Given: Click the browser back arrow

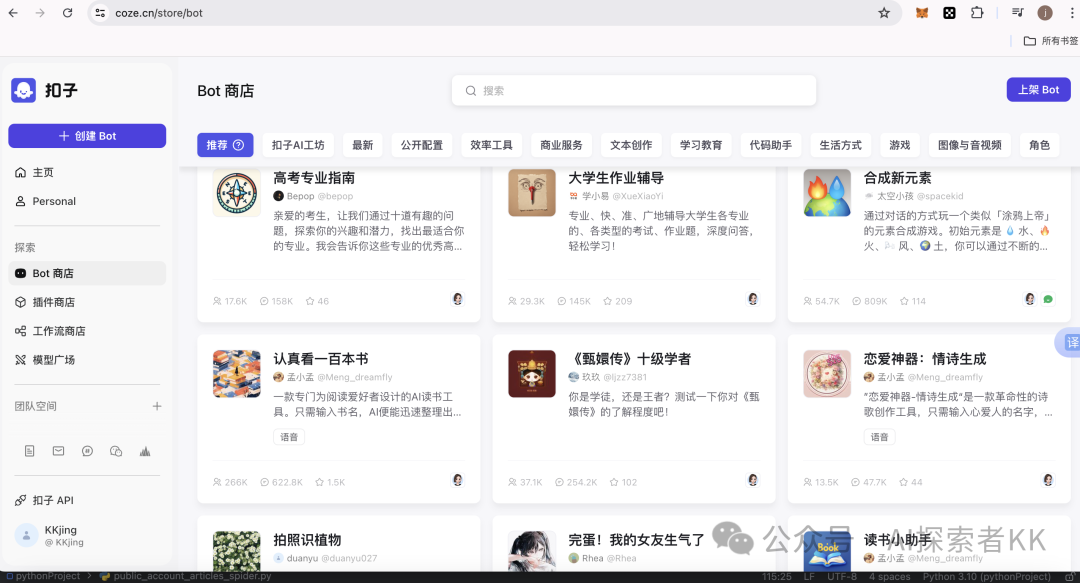Looking at the screenshot, I should pos(13,12).
